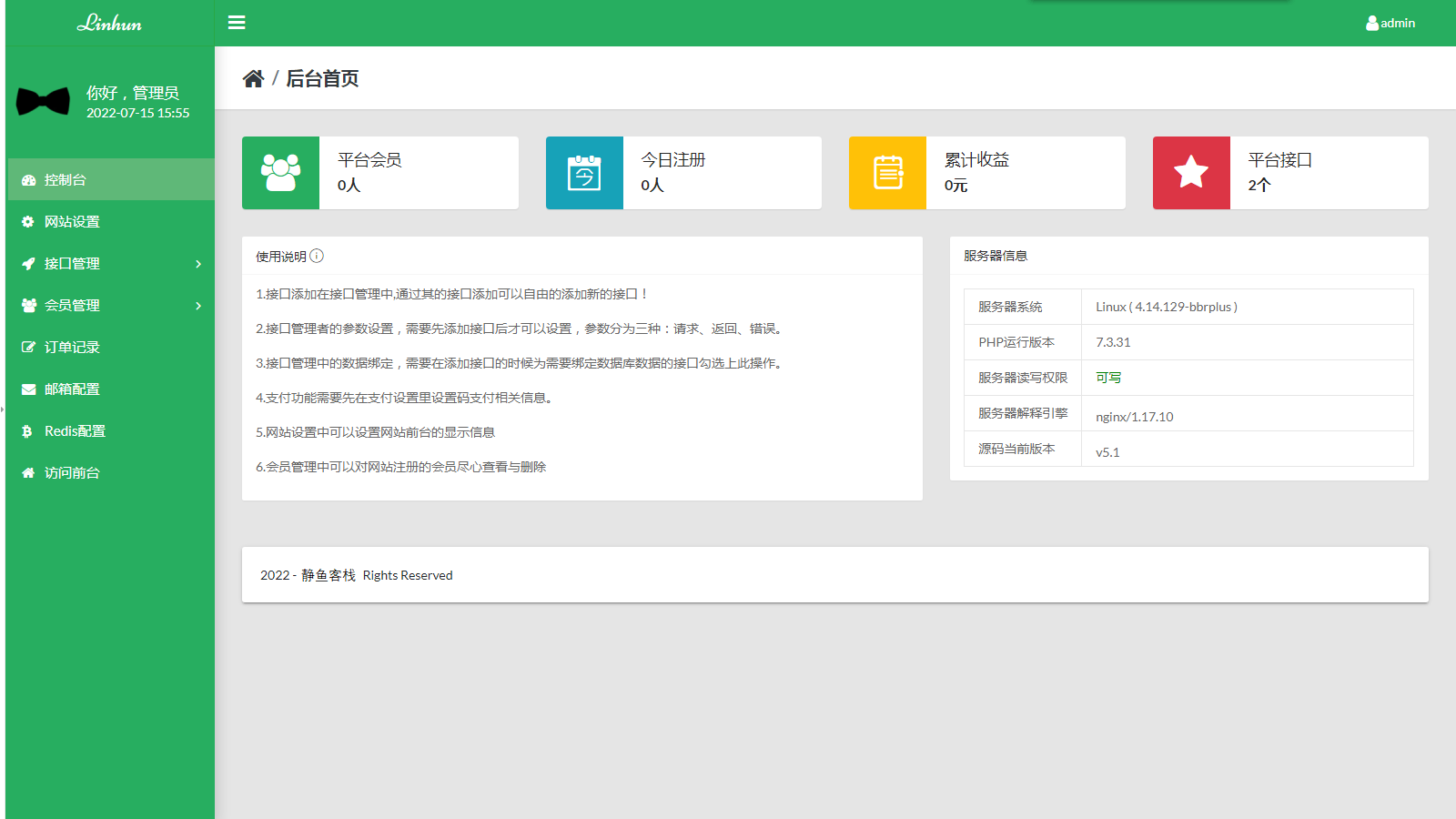Click the yellow cumulative revenue notepad icon
The width and height of the screenshot is (1456, 819).
click(887, 173)
